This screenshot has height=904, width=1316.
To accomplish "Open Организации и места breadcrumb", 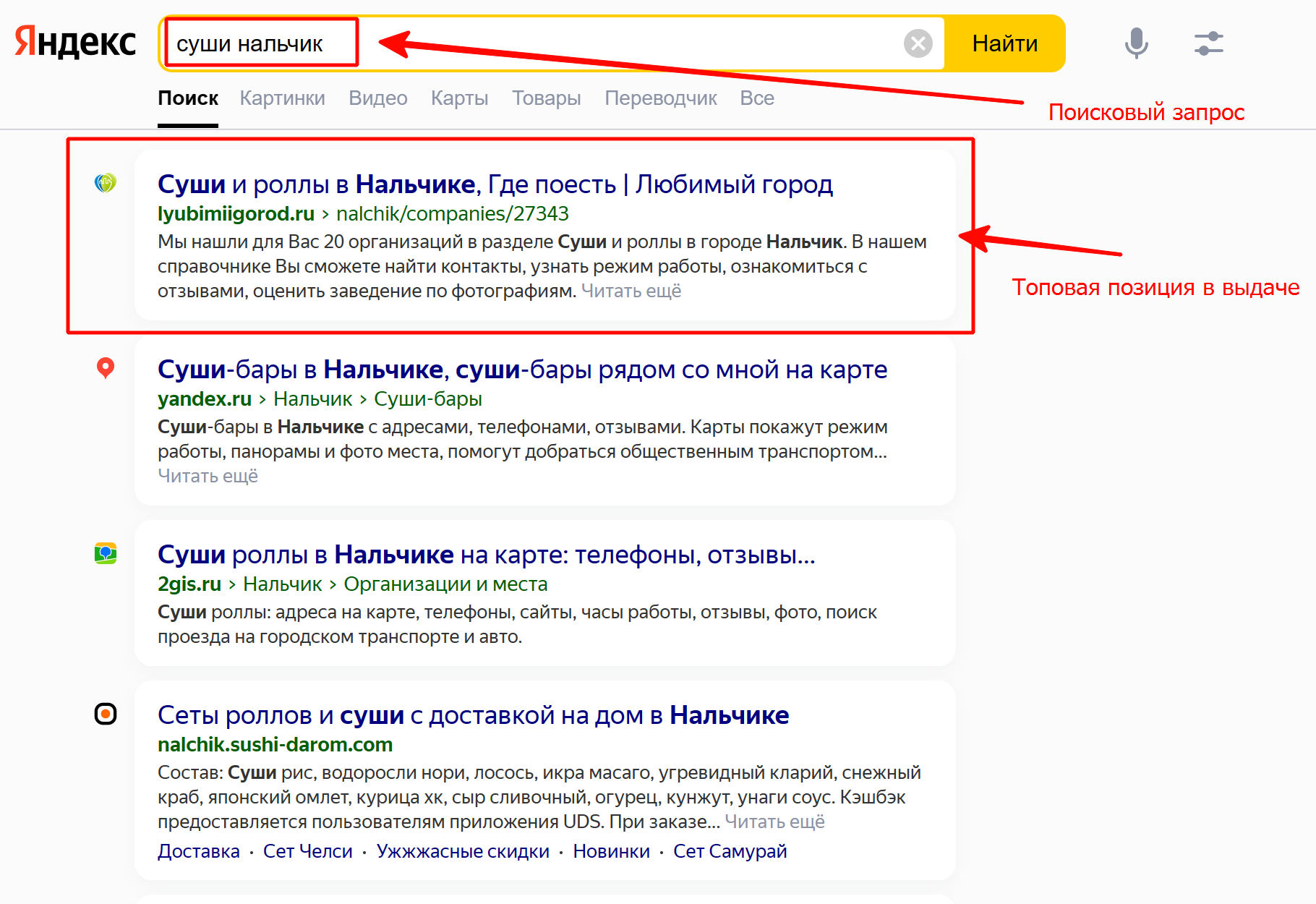I will [445, 584].
